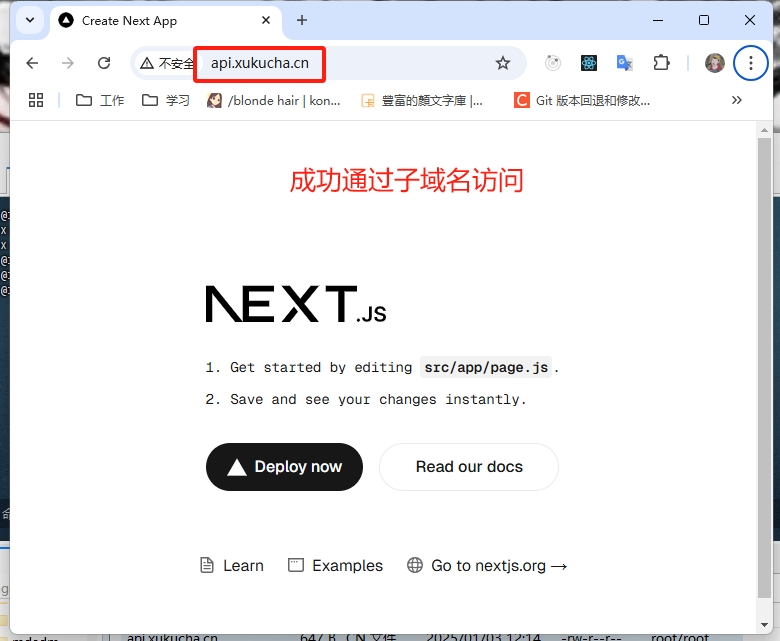Image resolution: width=780 pixels, height=641 pixels.
Task: Open the 学习 bookmark folder
Action: [x=166, y=100]
